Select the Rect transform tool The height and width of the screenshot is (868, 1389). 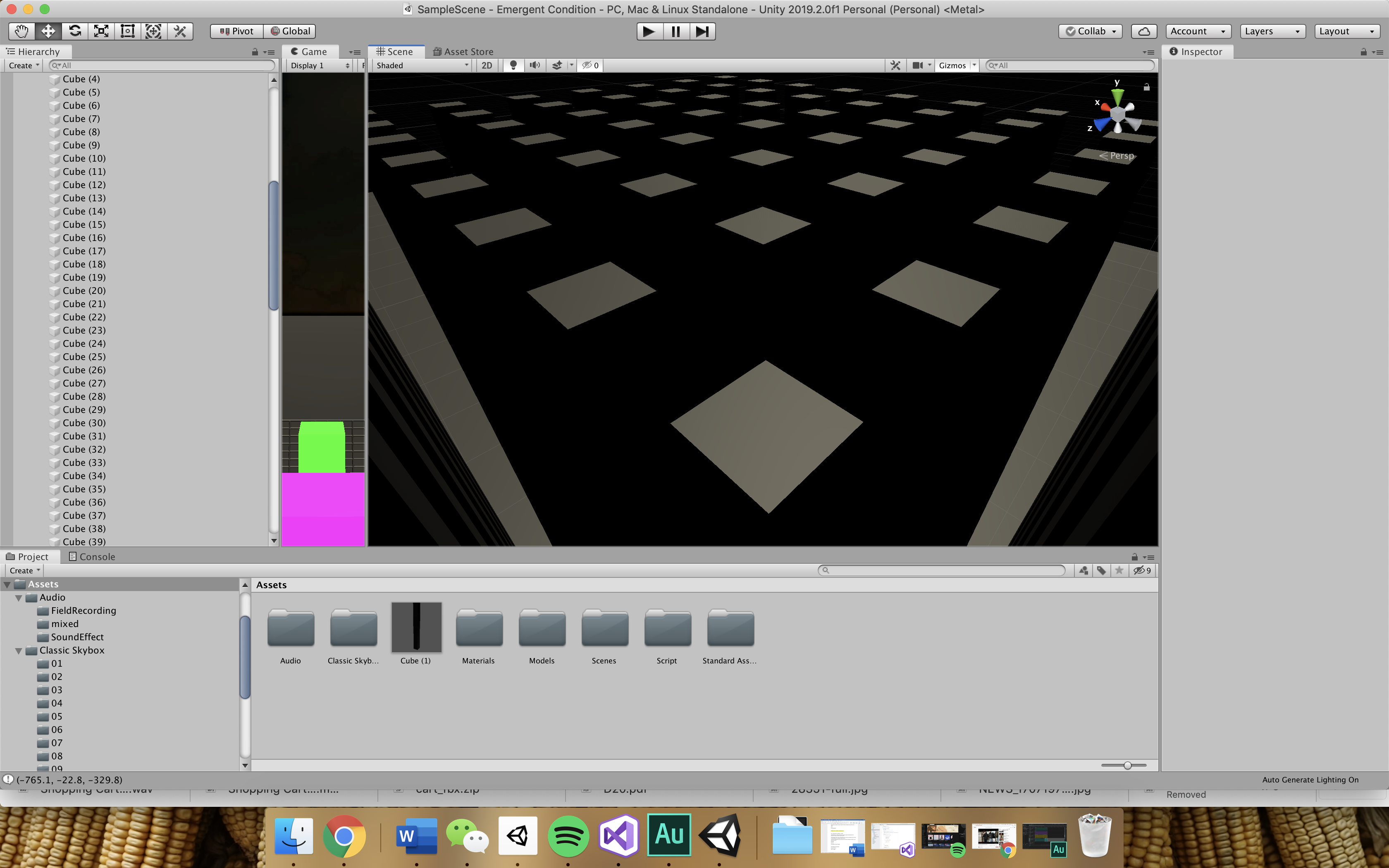point(127,31)
